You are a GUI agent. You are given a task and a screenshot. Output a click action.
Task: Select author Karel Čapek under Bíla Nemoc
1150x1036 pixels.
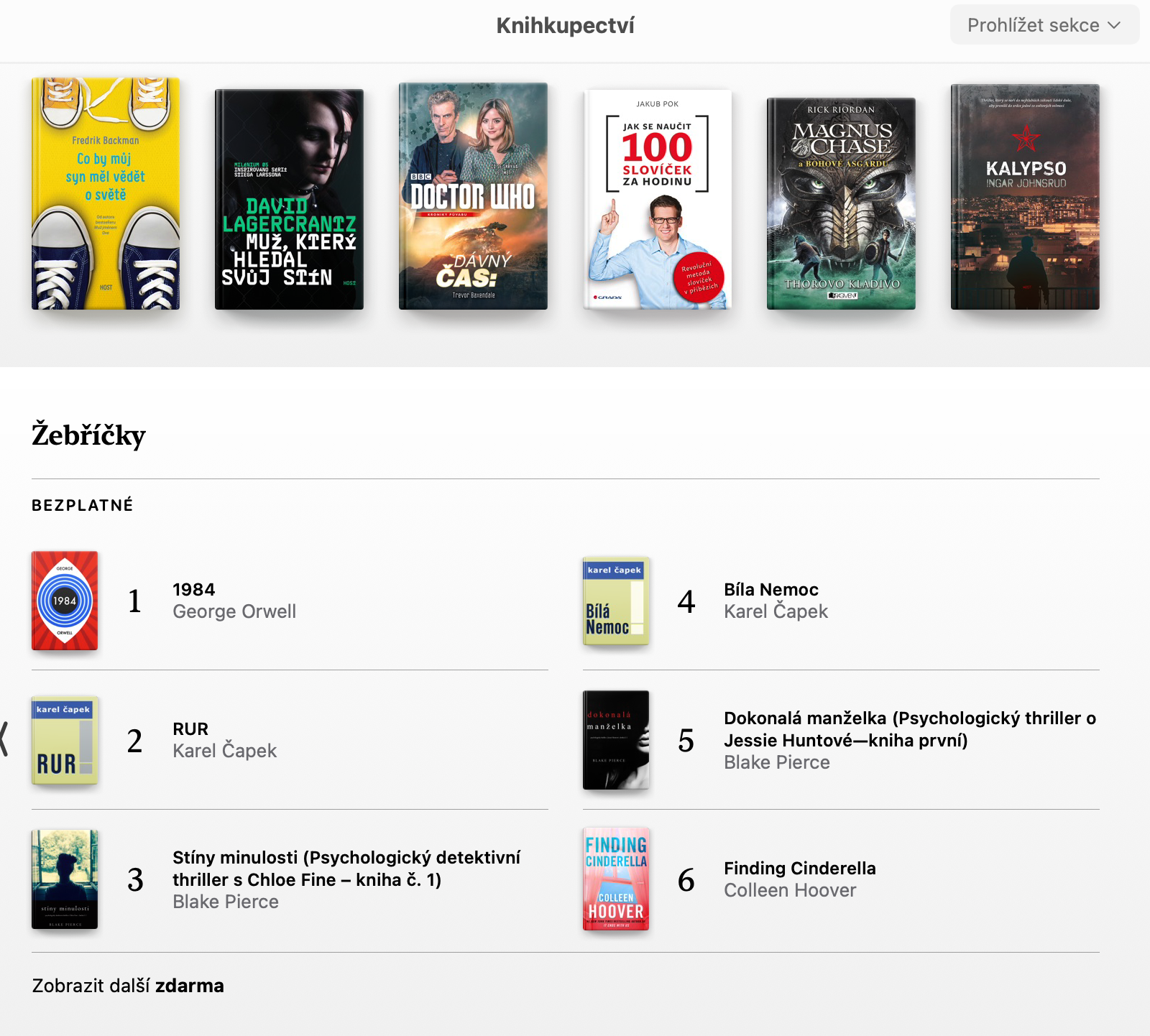point(776,611)
